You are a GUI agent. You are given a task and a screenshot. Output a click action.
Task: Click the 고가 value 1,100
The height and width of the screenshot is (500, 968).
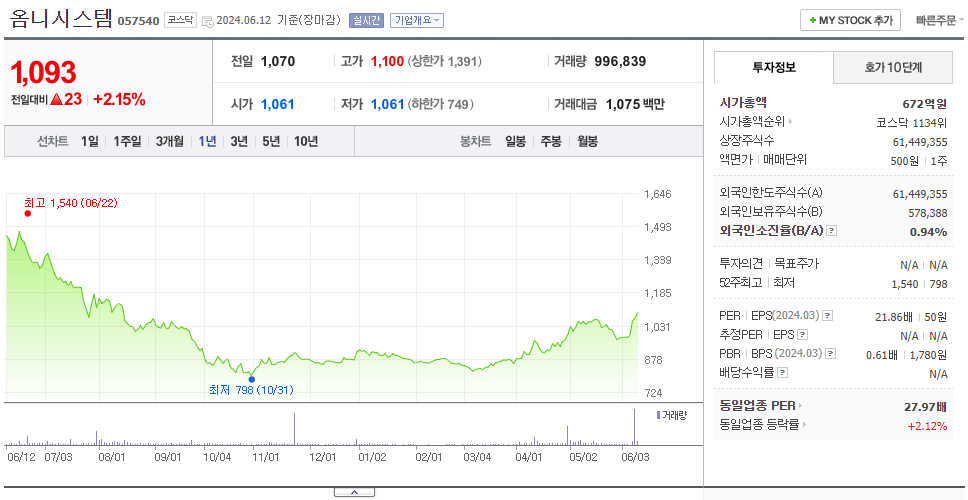pyautogui.click(x=387, y=61)
